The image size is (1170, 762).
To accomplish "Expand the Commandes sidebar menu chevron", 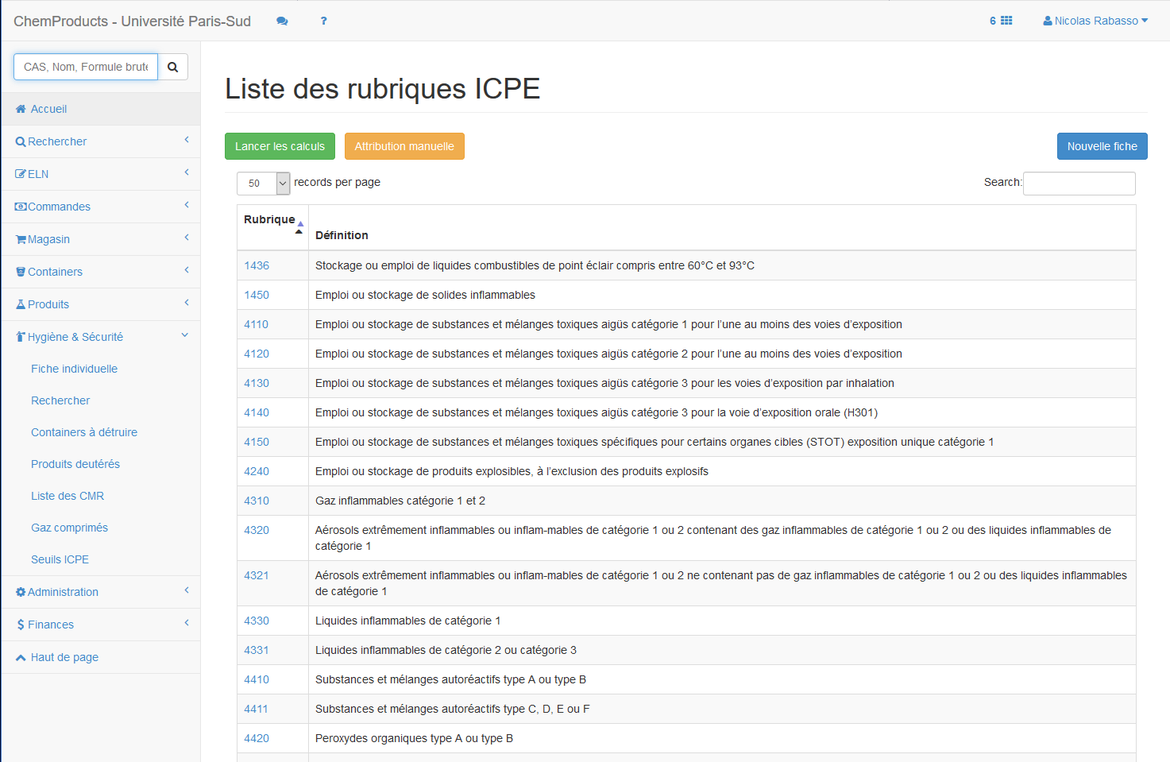I will point(187,205).
